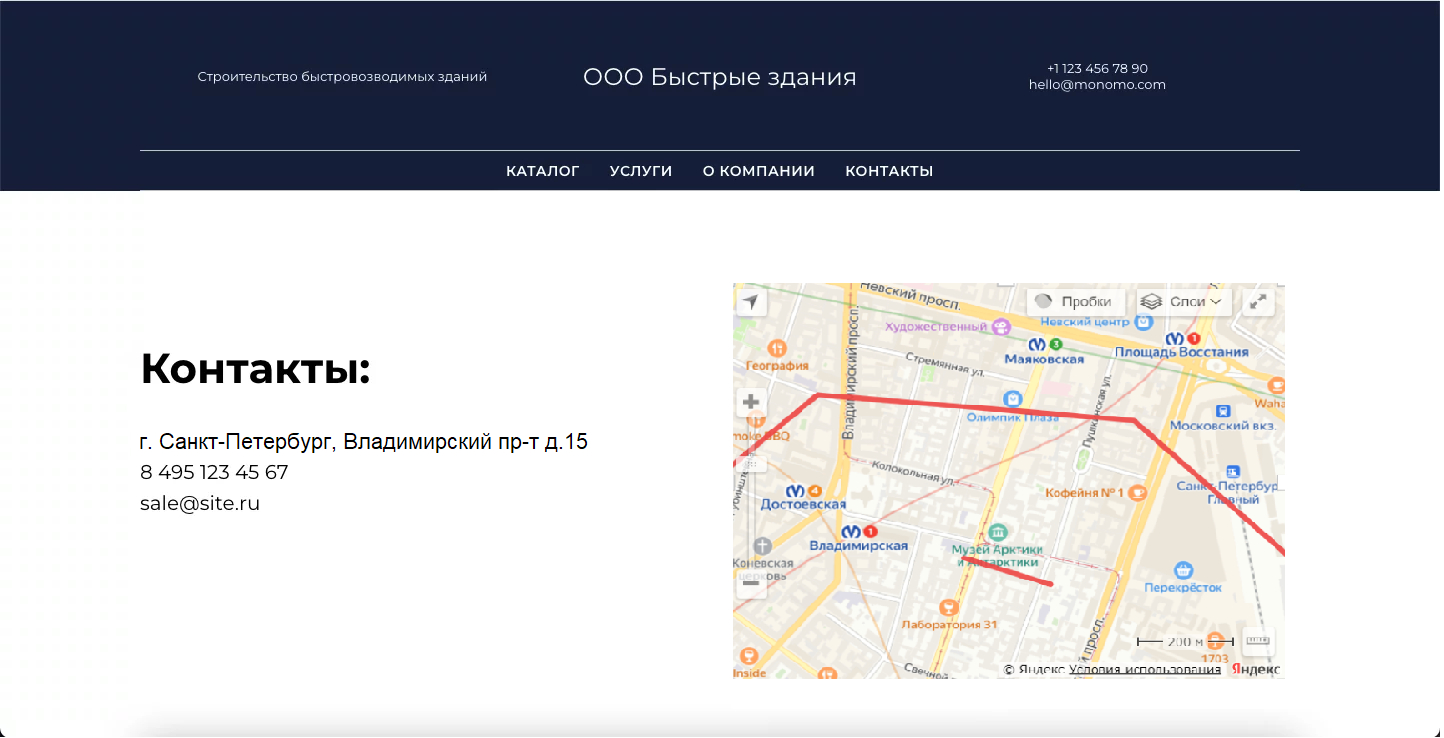This screenshot has height=738, width=1444.
Task: Open the Слои layers dropdown
Action: 1185,302
